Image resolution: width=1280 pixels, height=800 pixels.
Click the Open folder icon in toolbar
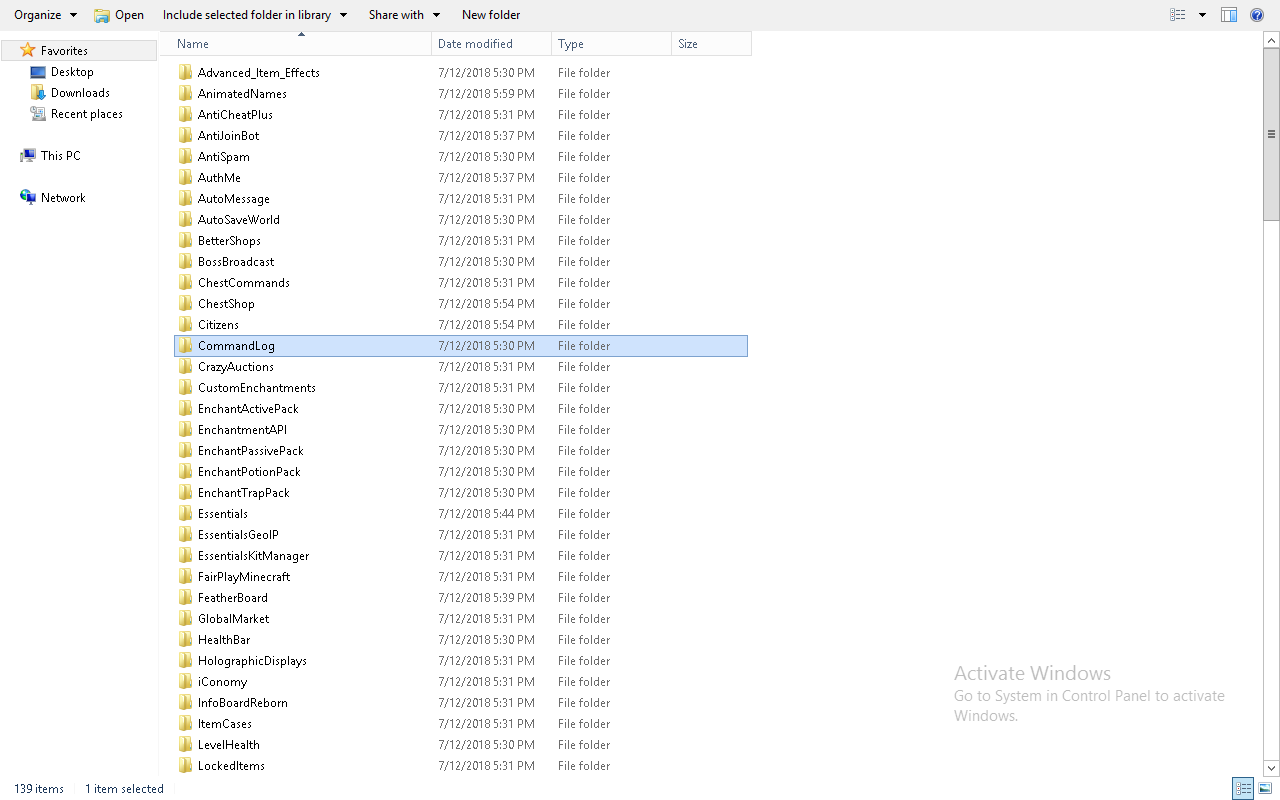click(102, 15)
